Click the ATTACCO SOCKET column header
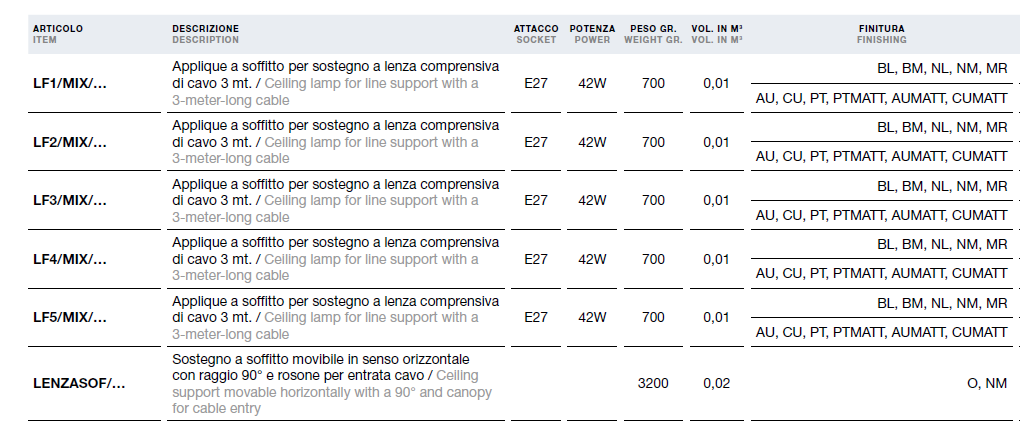The height and width of the screenshot is (425, 1020). coord(536,34)
